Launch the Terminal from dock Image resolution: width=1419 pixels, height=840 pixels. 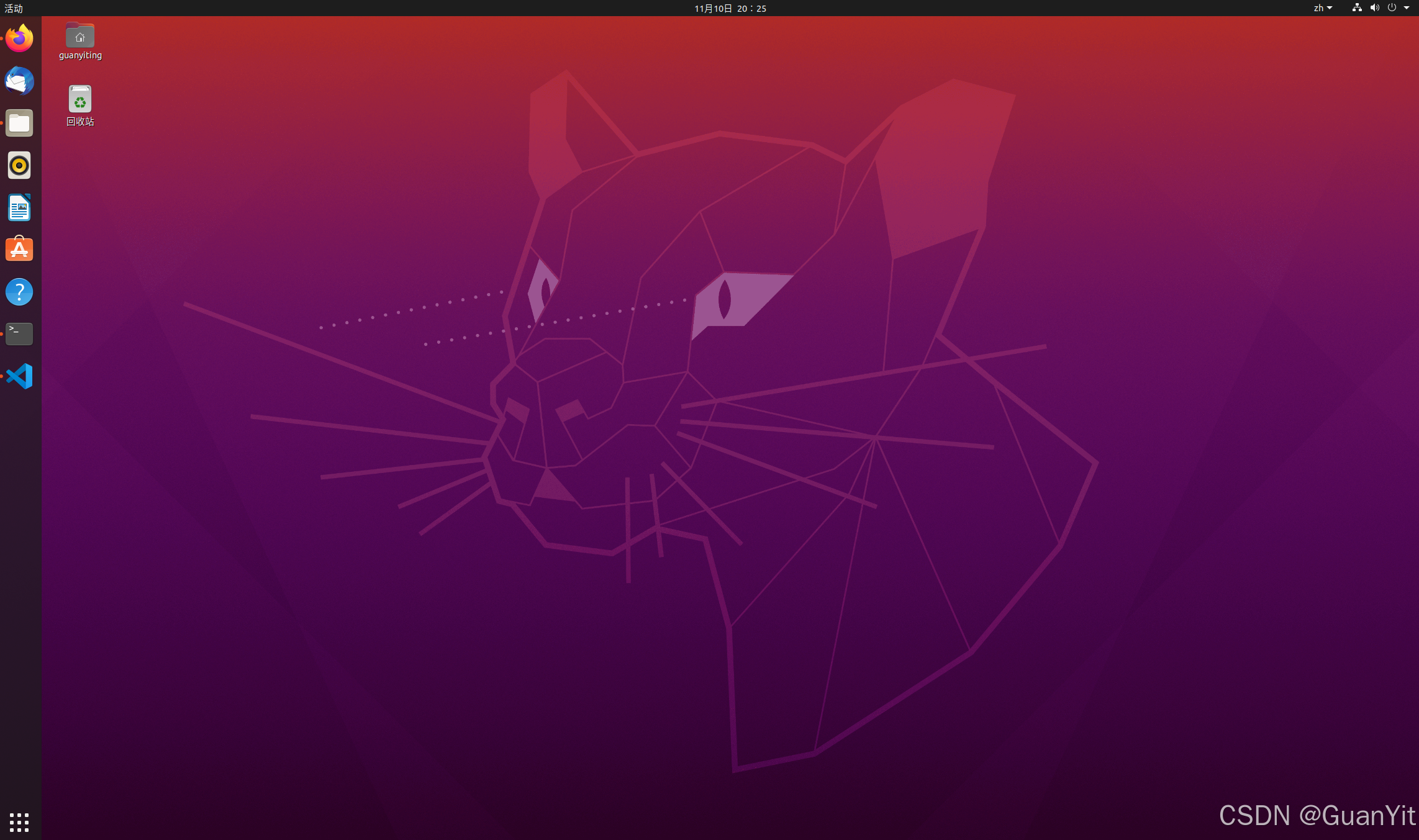click(x=19, y=334)
